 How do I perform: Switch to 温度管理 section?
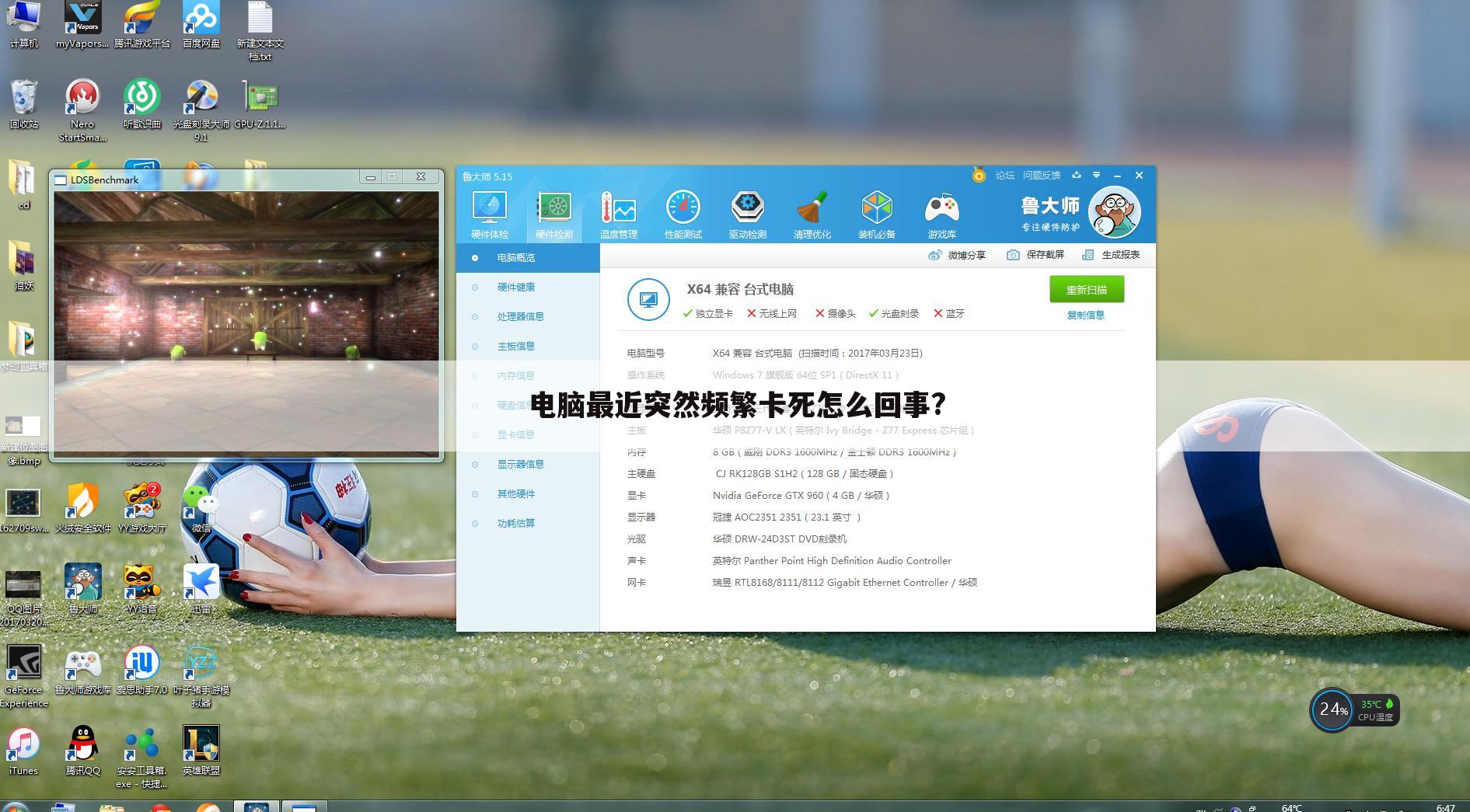[618, 211]
